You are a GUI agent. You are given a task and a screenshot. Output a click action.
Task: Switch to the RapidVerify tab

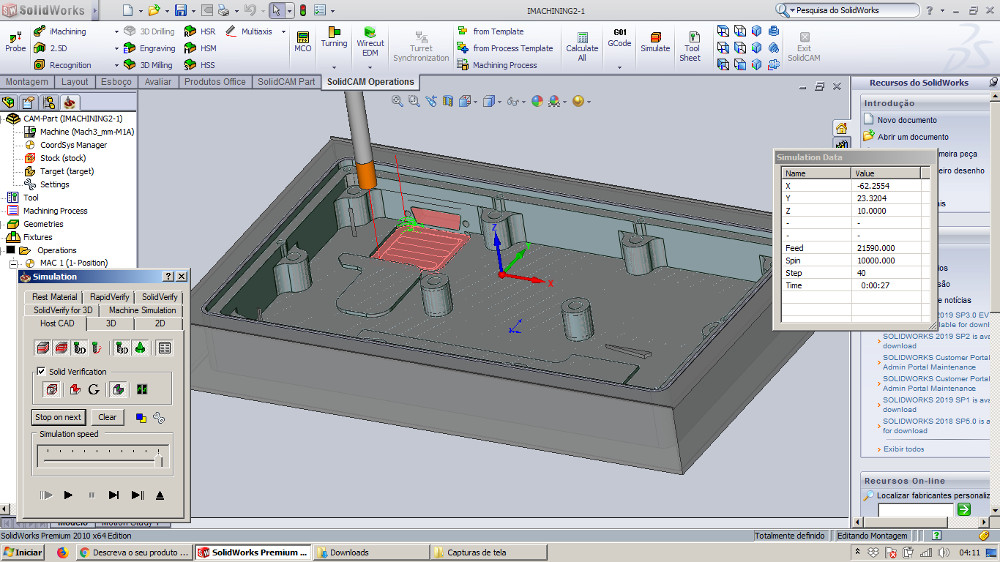(x=110, y=297)
